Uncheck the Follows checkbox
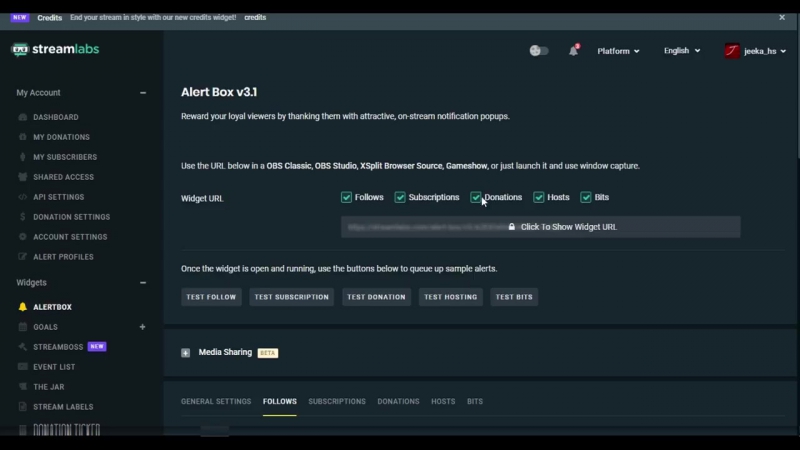The width and height of the screenshot is (800, 450). point(346,197)
